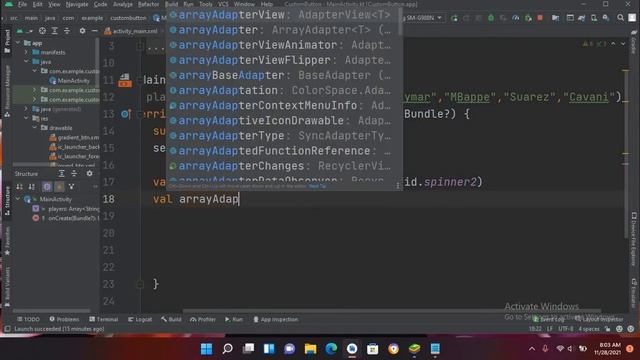Open the TODO tool window
Image resolution: width=640 pixels, height=360 pixels.
28,319
